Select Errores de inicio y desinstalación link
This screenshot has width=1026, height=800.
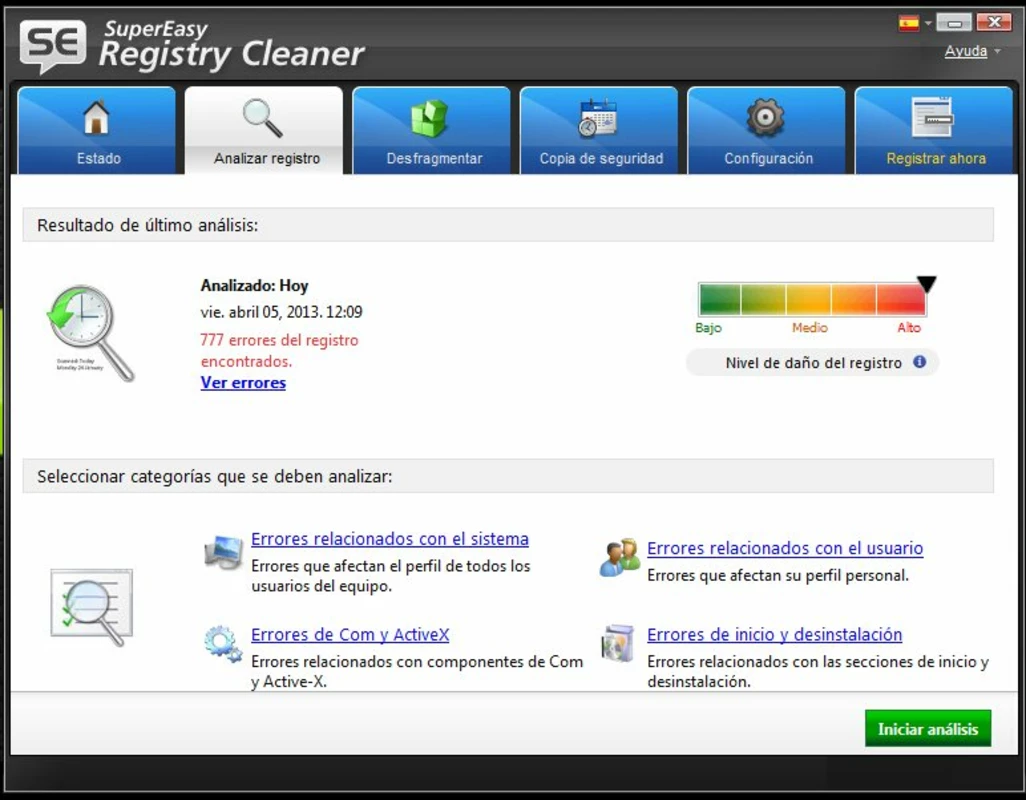pos(775,635)
